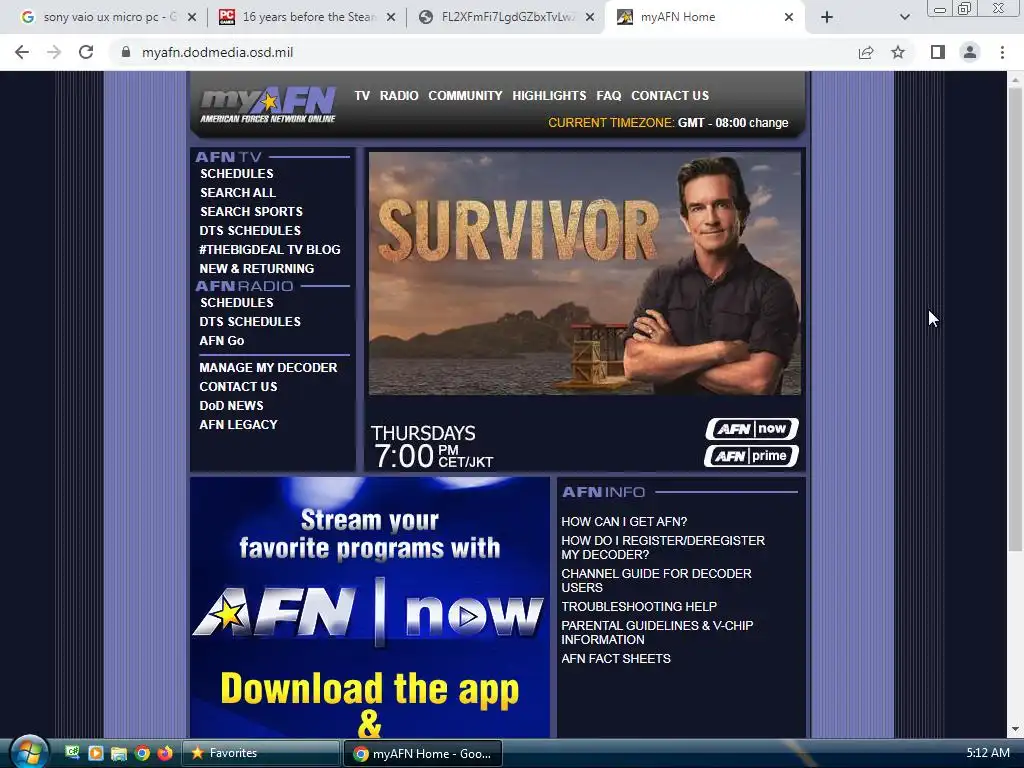This screenshot has width=1024, height=768.
Task: Share this page via share icon
Action: pyautogui.click(x=866, y=52)
